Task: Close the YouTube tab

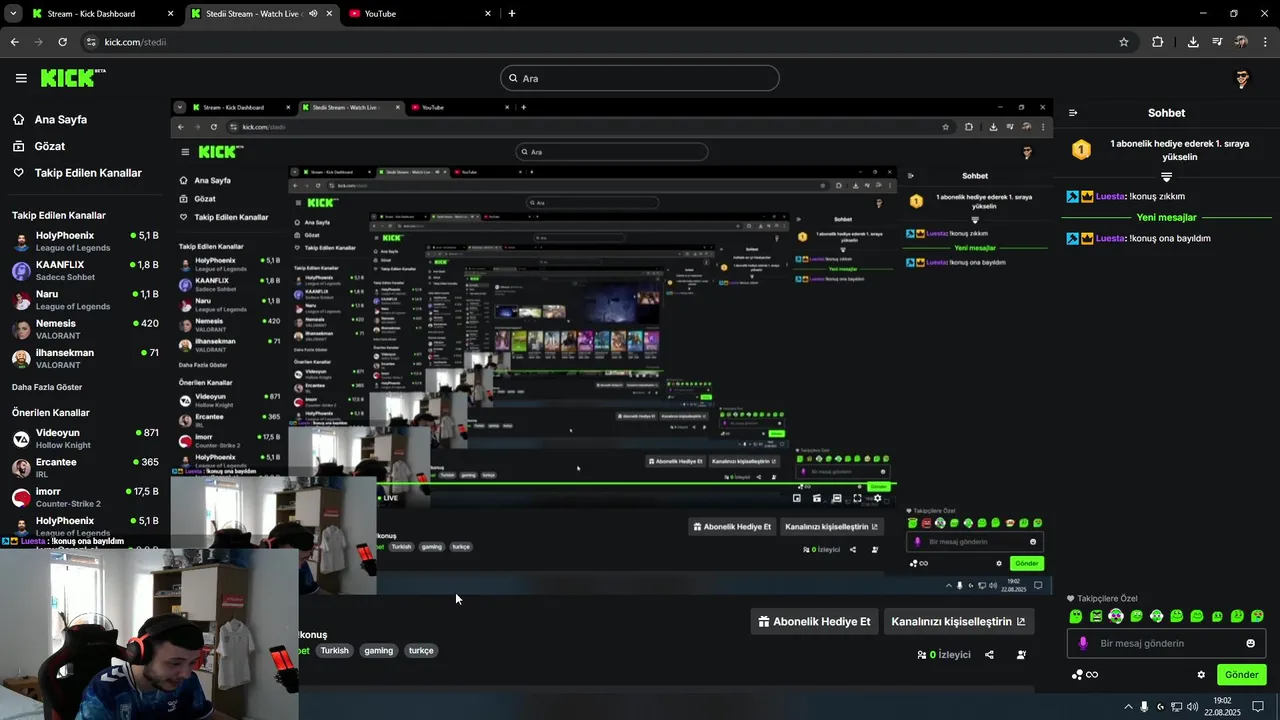Action: [x=488, y=14]
